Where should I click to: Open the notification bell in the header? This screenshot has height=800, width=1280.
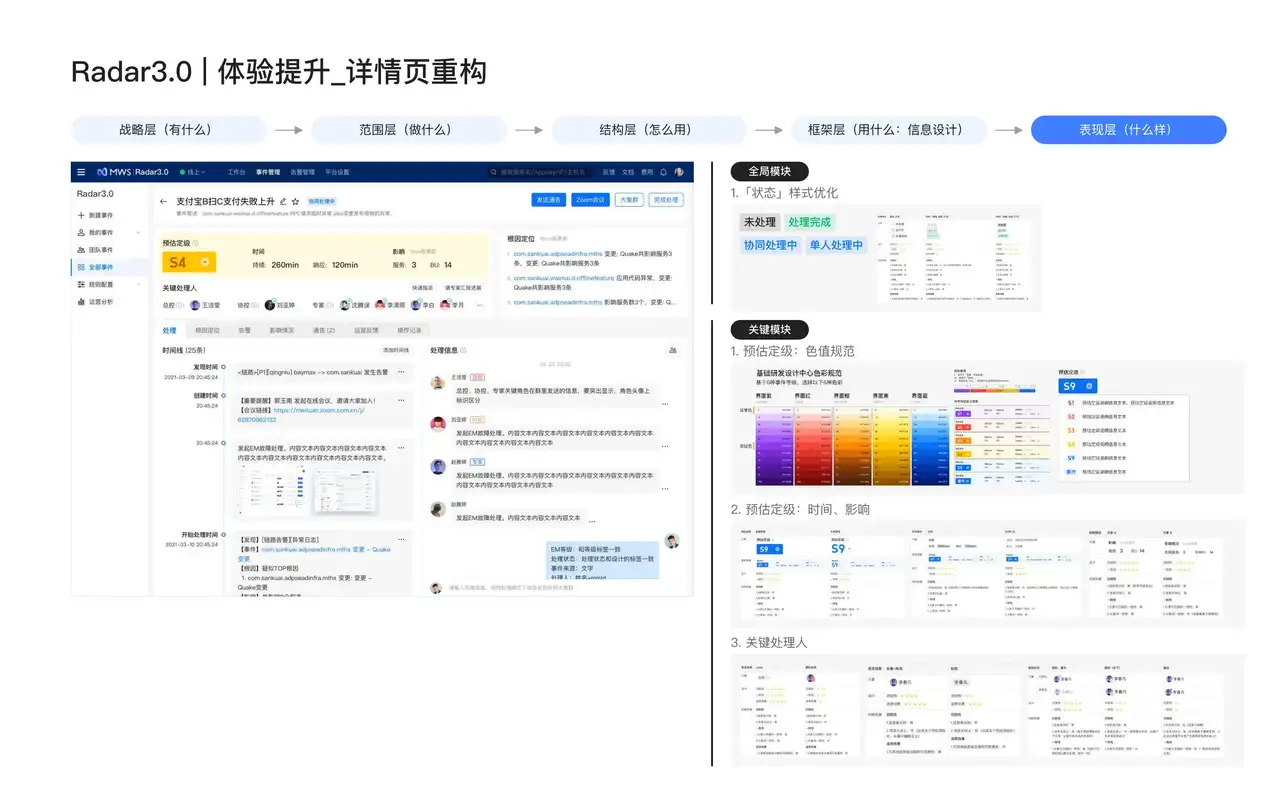[x=663, y=172]
